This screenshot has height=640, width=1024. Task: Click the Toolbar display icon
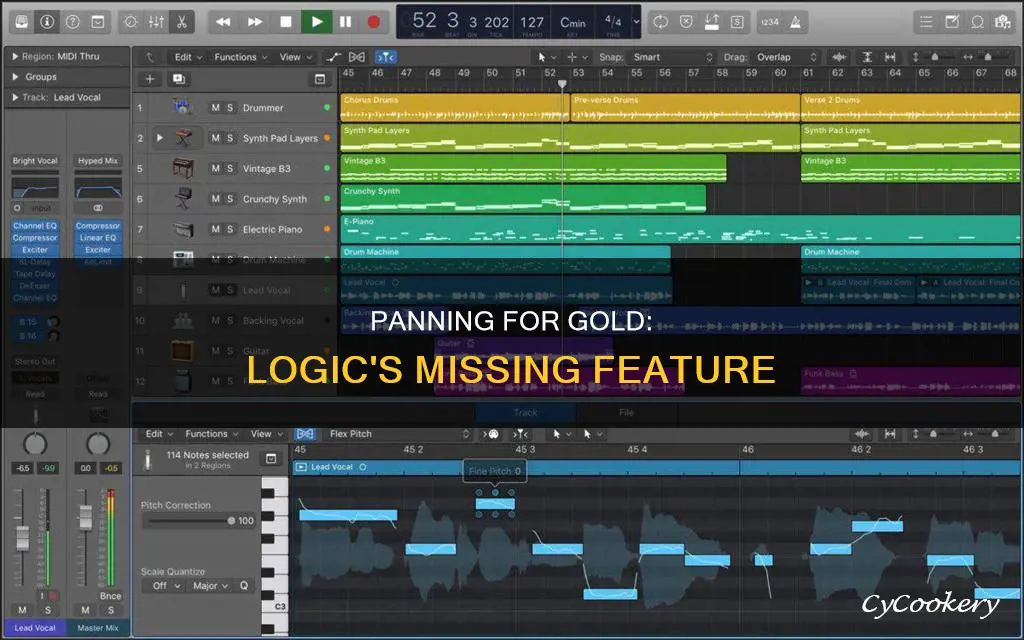pyautogui.click(x=98, y=22)
